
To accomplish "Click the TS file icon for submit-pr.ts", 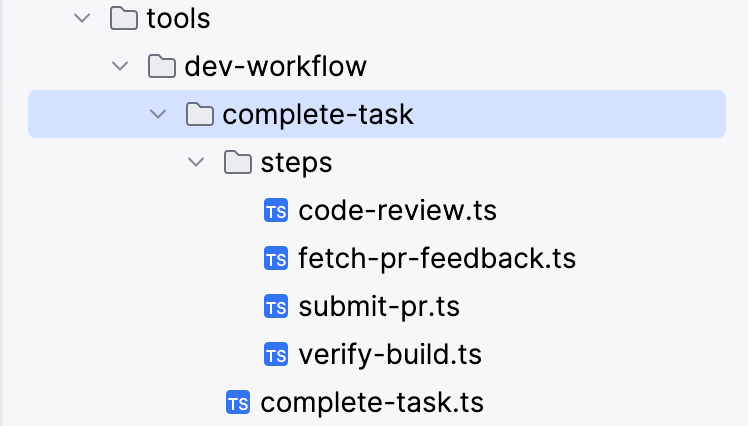I will tap(276, 306).
